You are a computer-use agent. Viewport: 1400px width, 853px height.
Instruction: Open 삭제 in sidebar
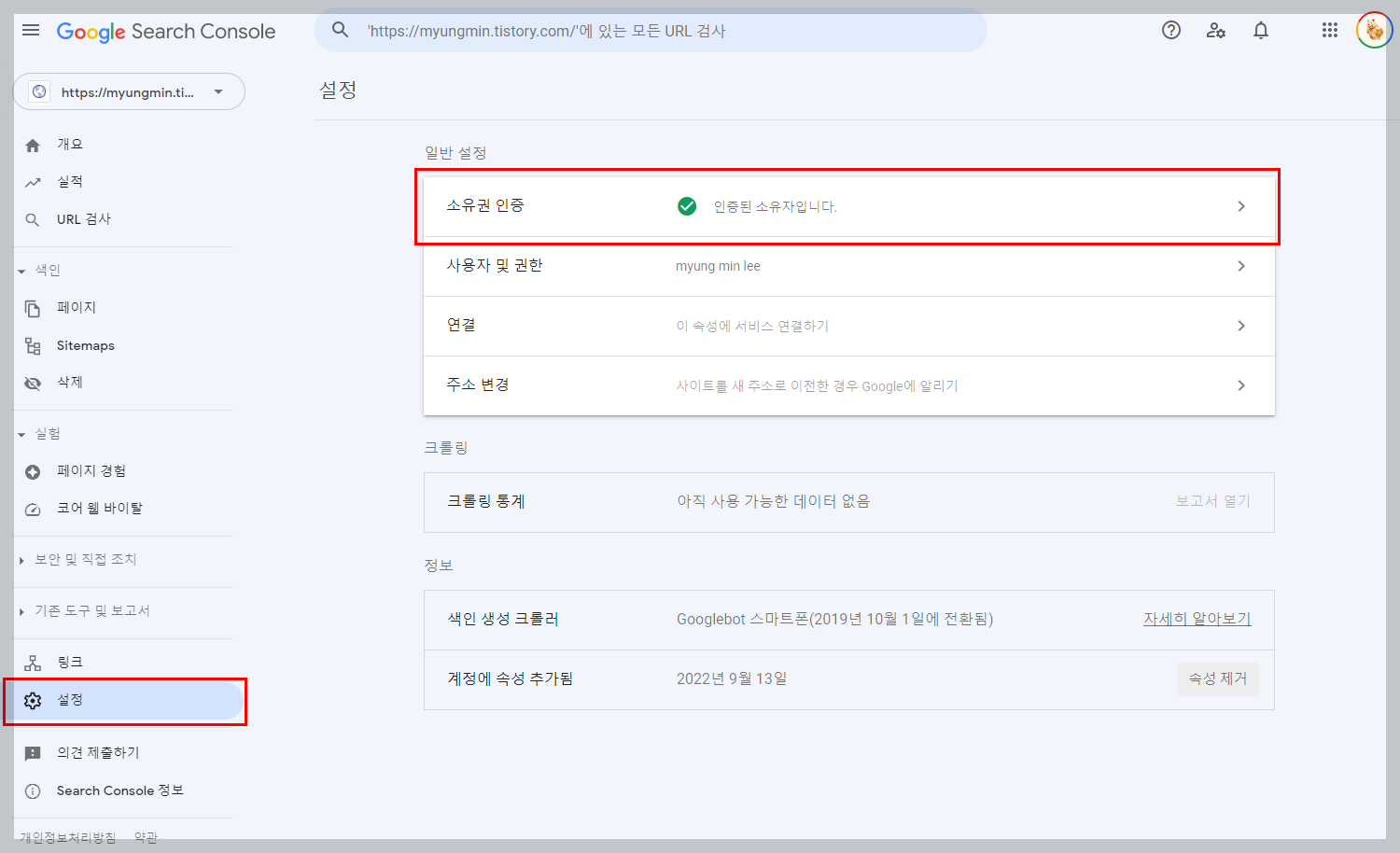(70, 382)
